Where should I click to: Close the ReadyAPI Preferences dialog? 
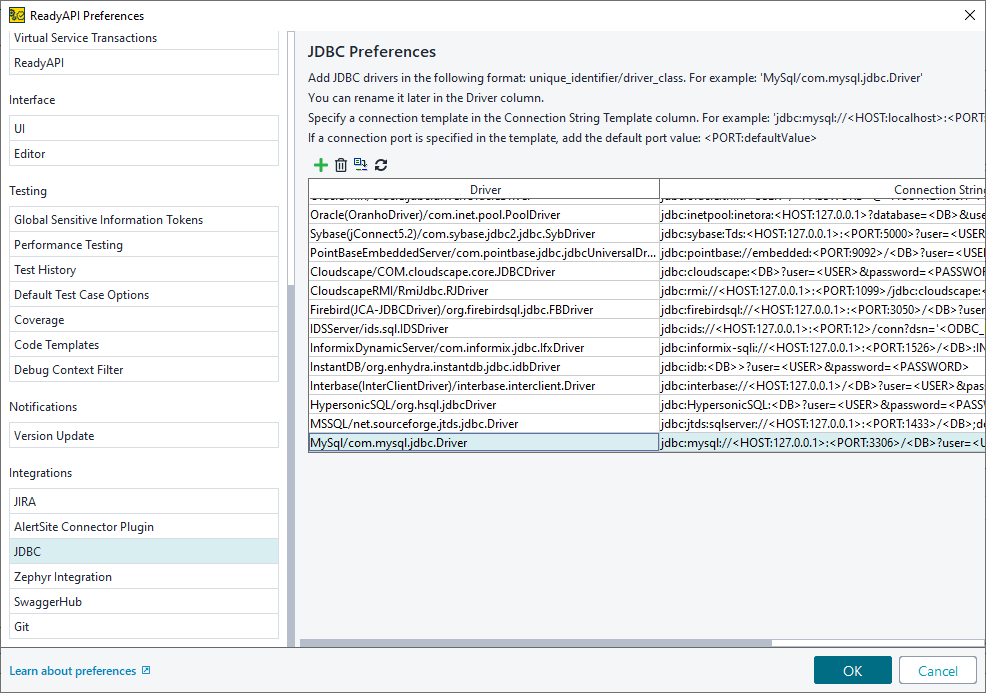click(968, 15)
